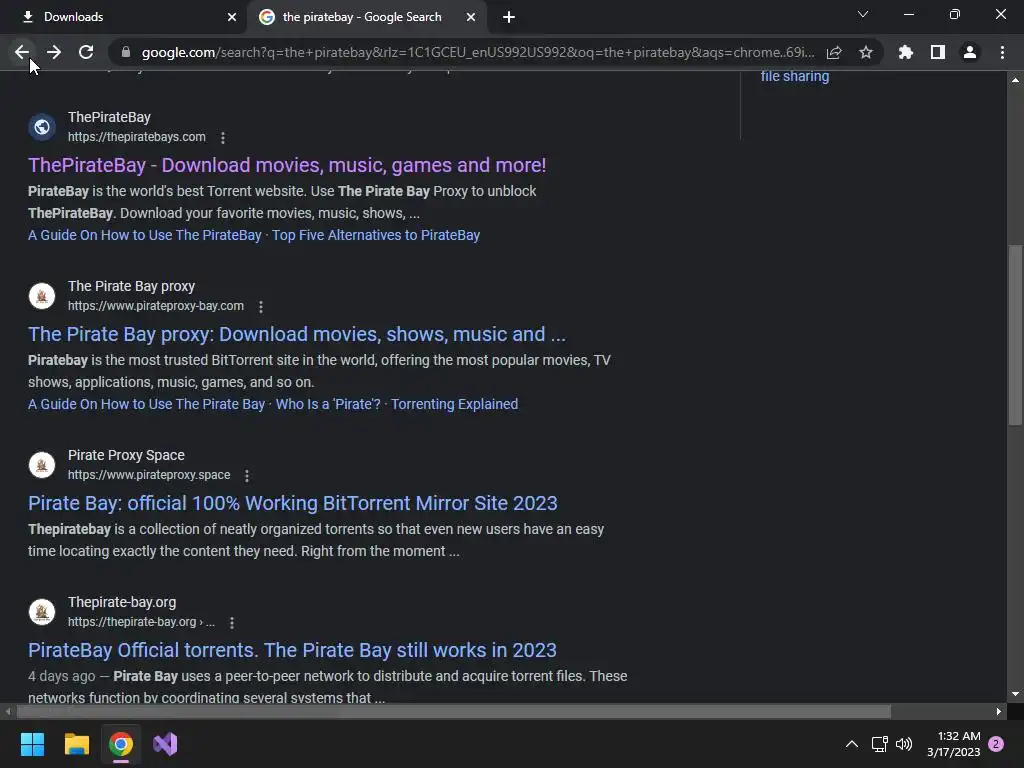The width and height of the screenshot is (1024, 768).
Task: Click Thepirate-bay.org favicon
Action: (42, 612)
